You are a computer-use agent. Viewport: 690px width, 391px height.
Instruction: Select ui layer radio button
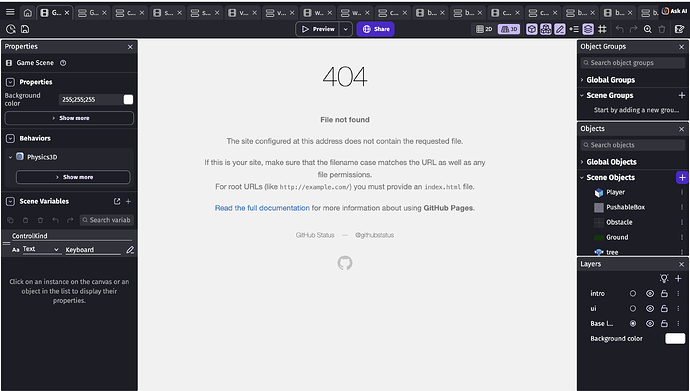point(633,309)
